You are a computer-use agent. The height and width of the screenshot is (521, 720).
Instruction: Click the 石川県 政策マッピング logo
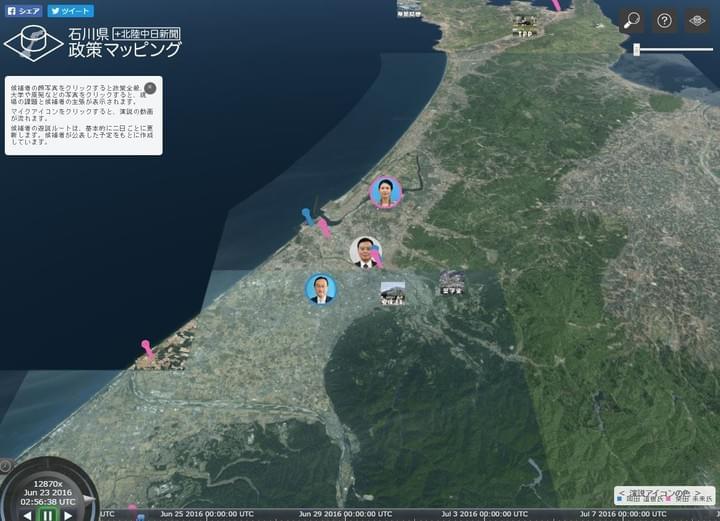[x=93, y=43]
